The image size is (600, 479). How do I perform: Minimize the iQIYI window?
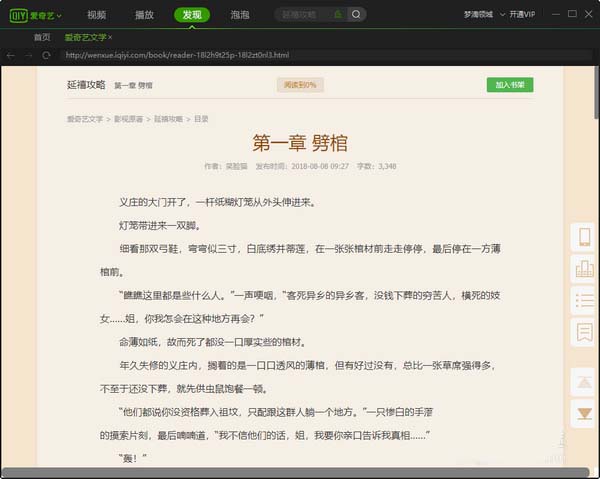(x=556, y=15)
